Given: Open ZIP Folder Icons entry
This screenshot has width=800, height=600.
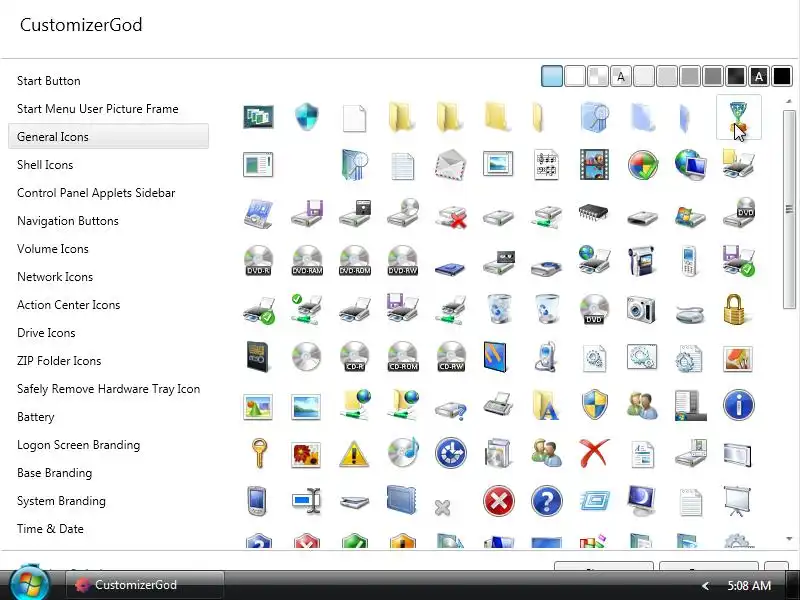Looking at the screenshot, I should 59,361.
